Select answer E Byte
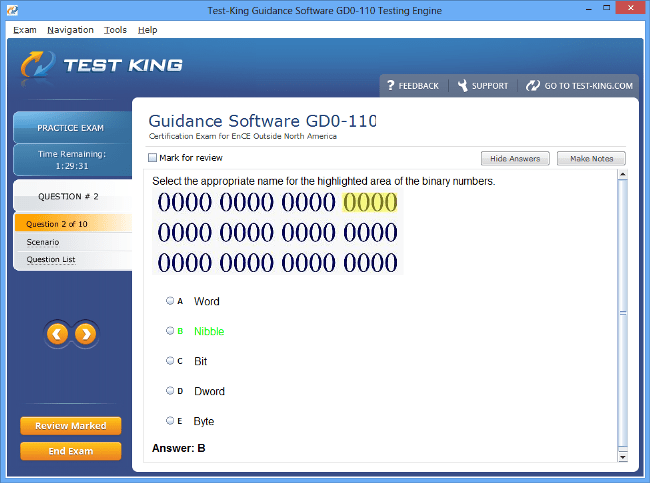 170,420
